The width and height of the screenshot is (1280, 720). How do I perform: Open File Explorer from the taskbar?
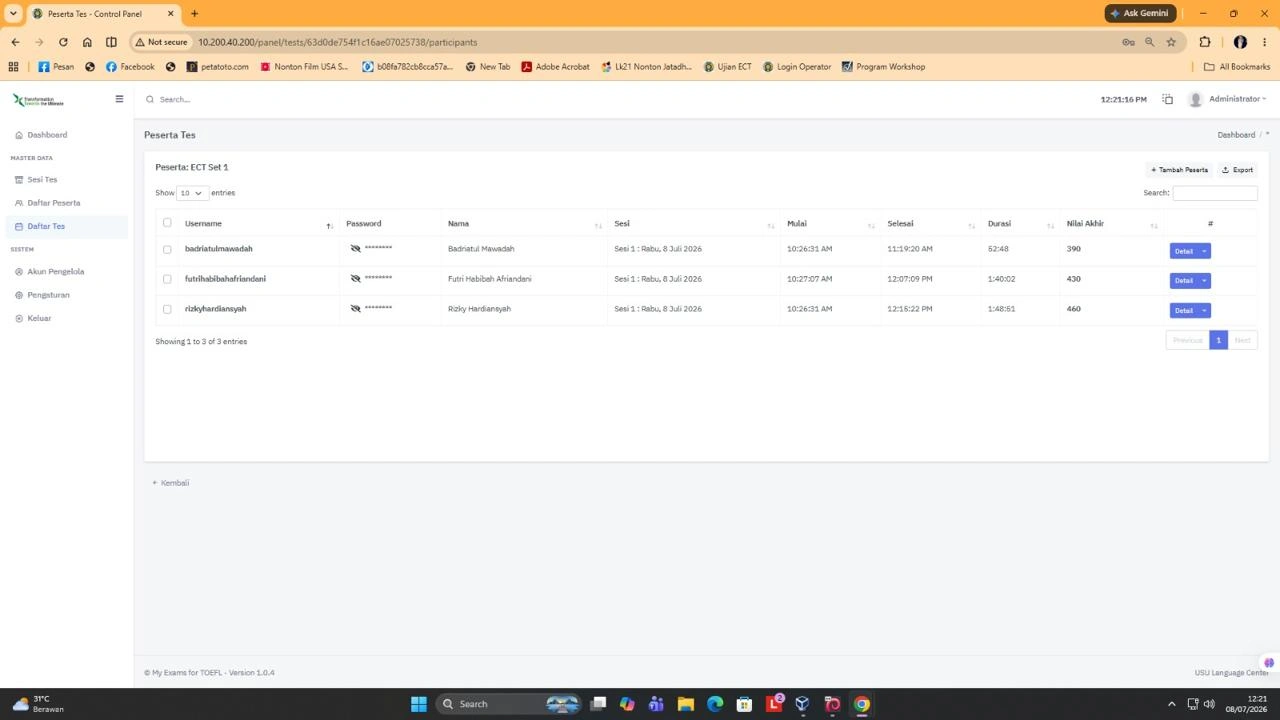tap(686, 704)
